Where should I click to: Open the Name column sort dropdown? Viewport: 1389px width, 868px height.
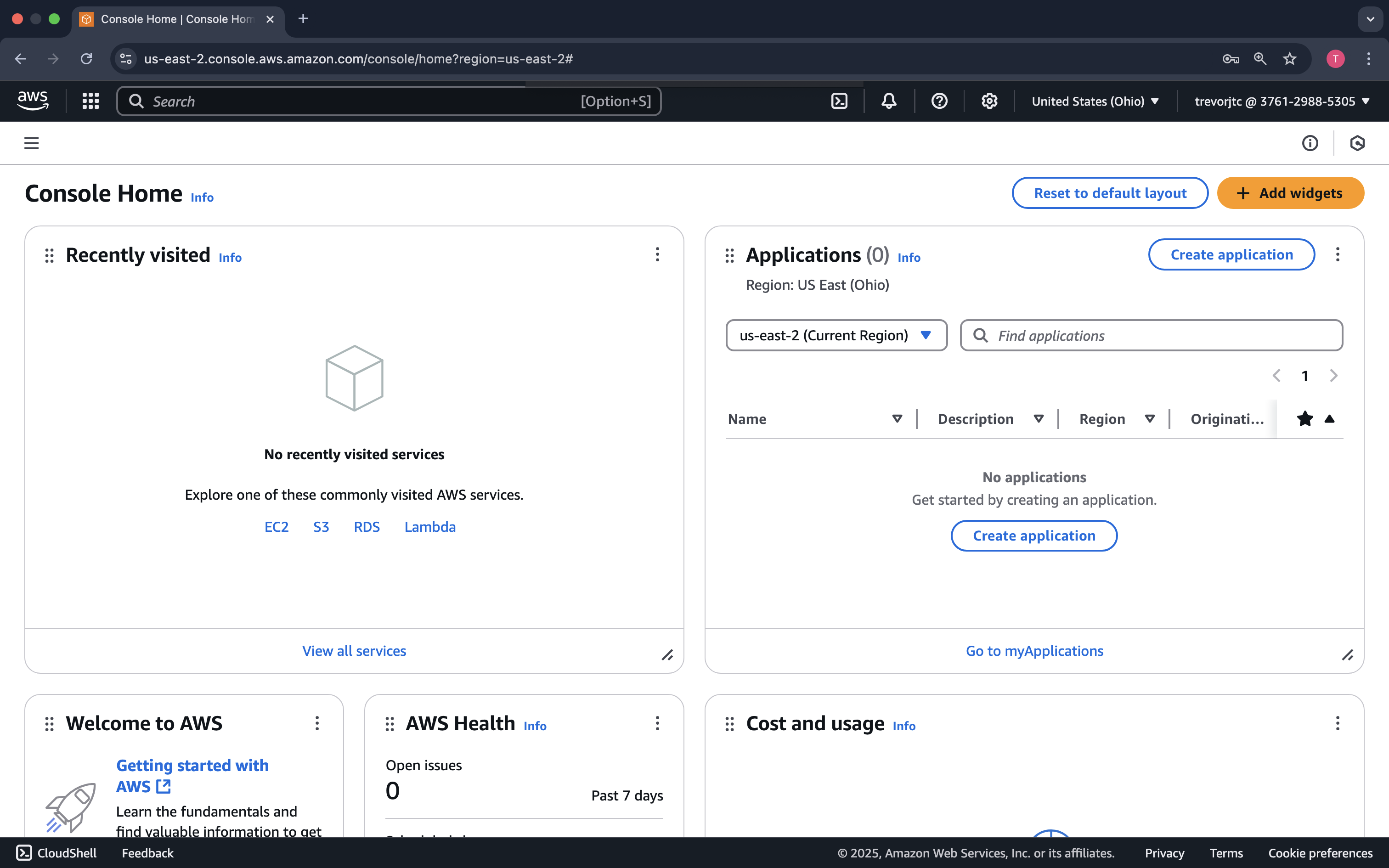tap(897, 418)
